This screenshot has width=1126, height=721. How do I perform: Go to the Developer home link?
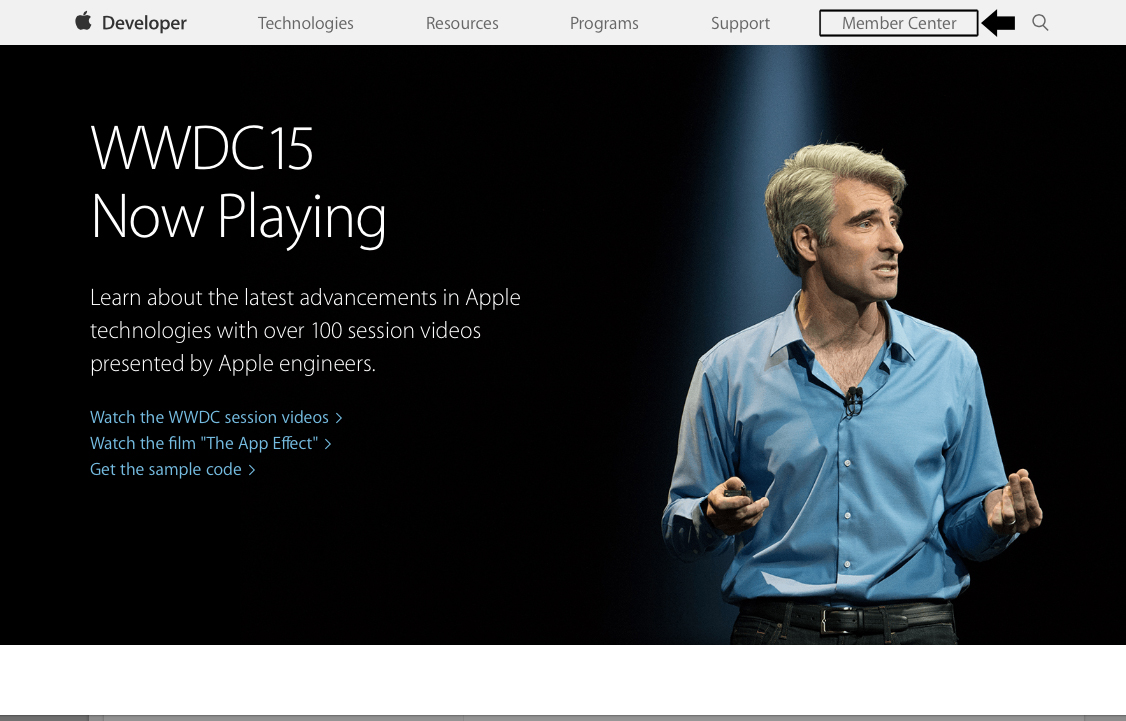pos(144,23)
